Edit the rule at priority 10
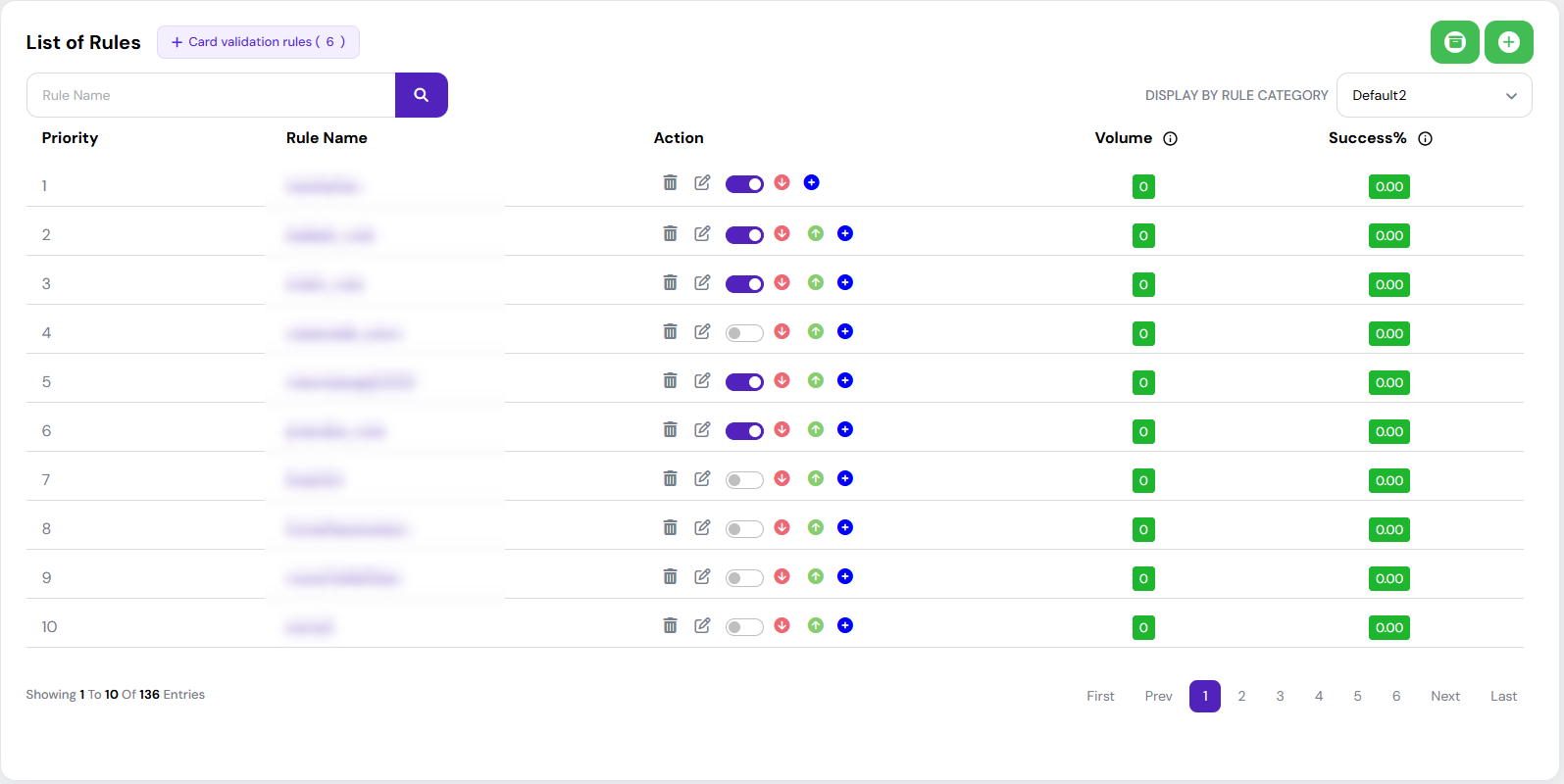Image resolution: width=1564 pixels, height=784 pixels. click(x=702, y=625)
